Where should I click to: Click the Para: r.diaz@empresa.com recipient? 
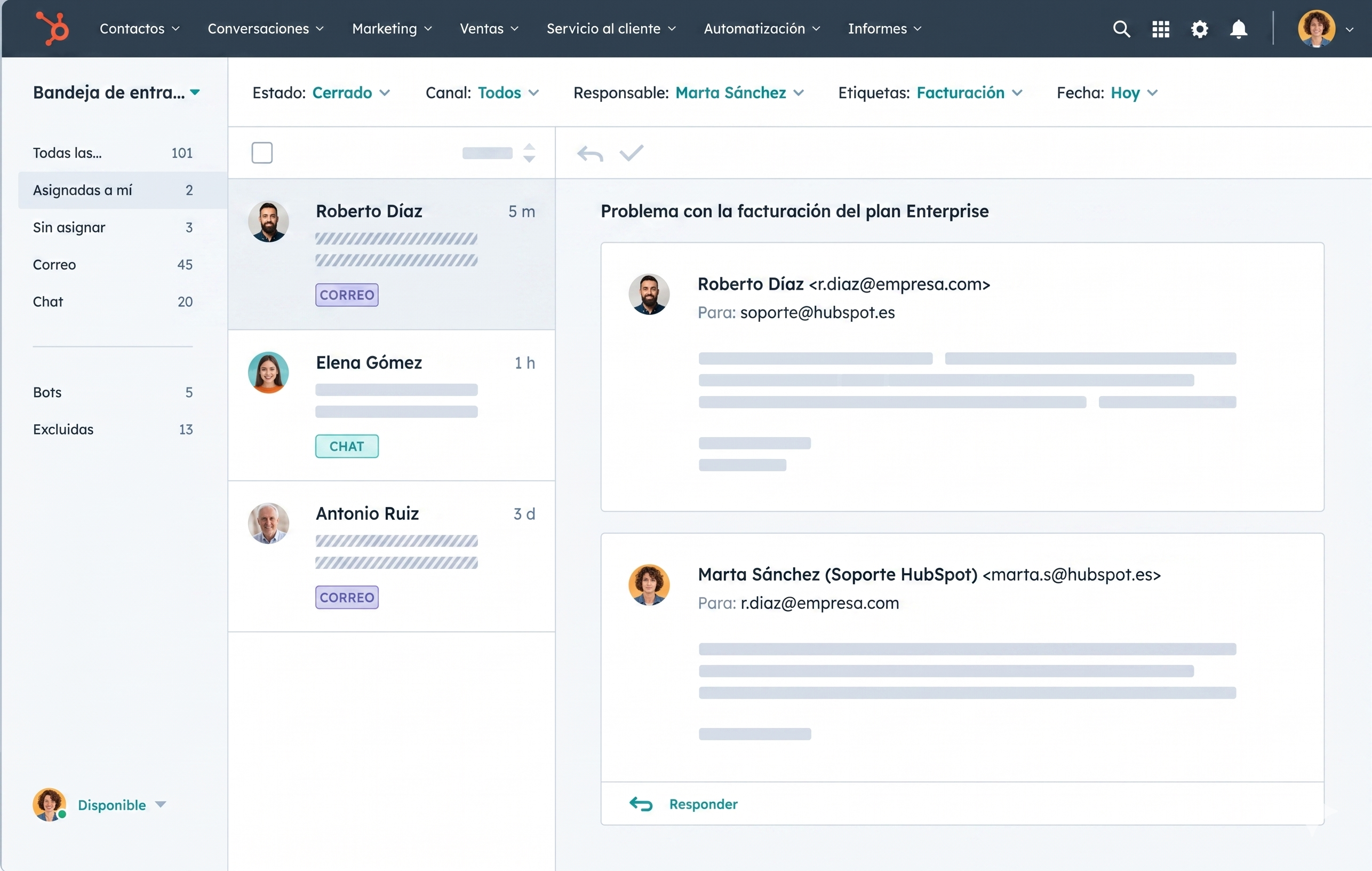click(x=798, y=603)
